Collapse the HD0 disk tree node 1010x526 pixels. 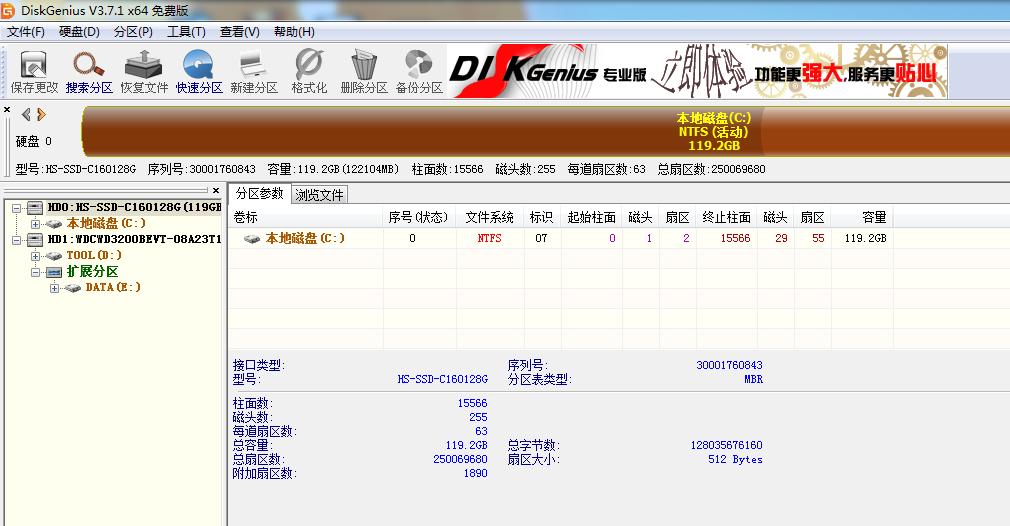(17, 208)
